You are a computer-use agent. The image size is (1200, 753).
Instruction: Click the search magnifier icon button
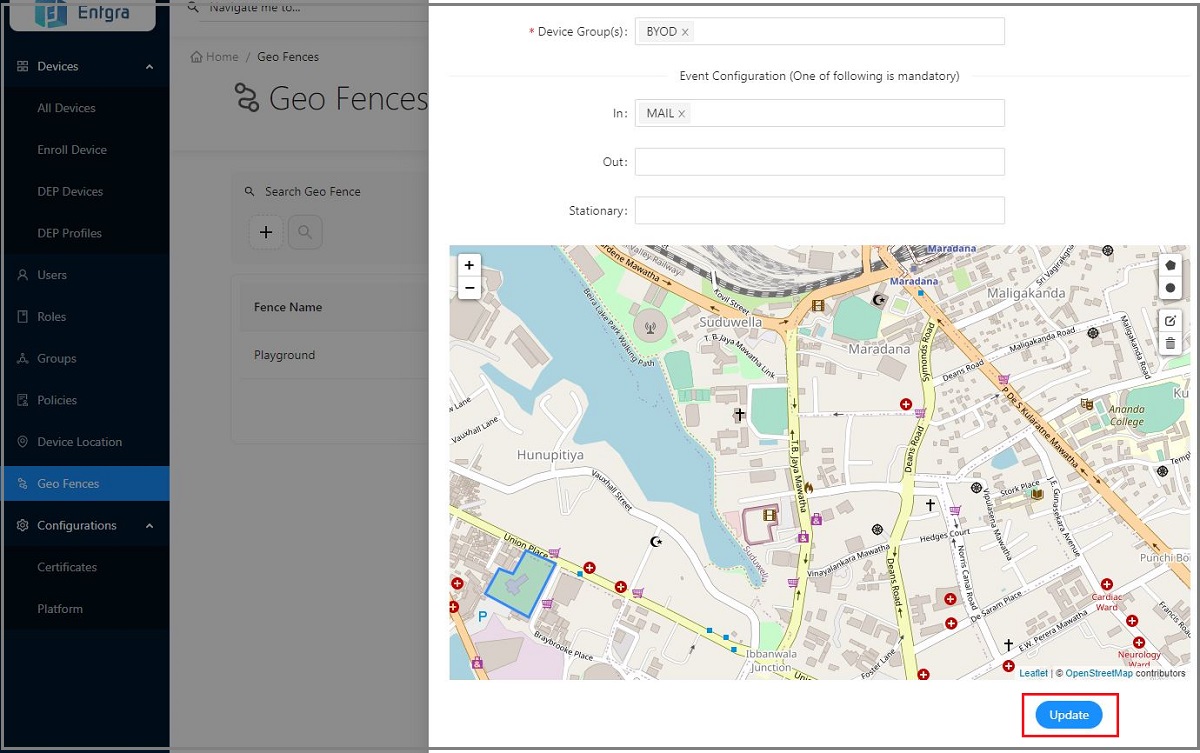[305, 233]
